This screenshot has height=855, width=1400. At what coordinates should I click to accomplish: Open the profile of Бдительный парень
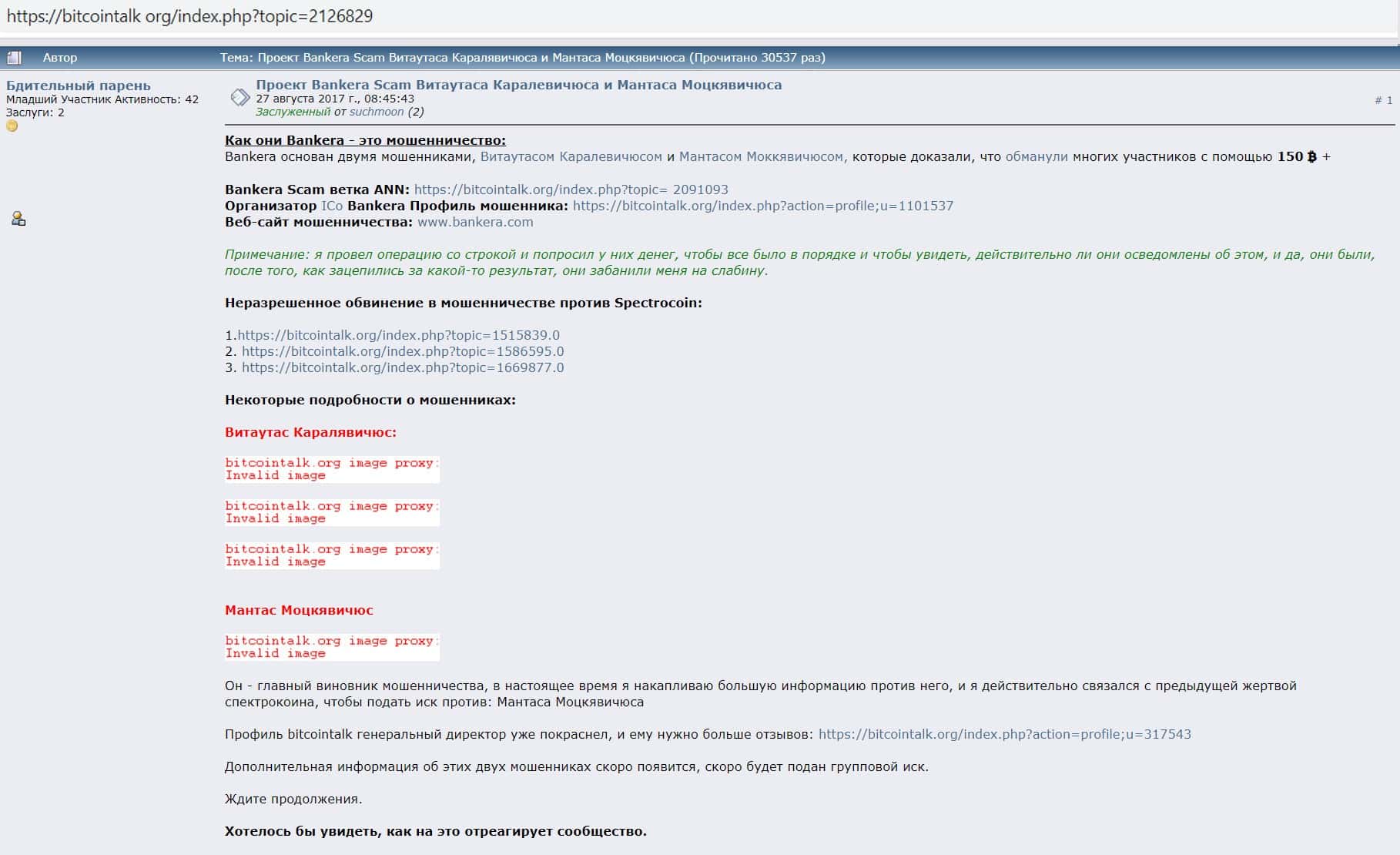[79, 85]
